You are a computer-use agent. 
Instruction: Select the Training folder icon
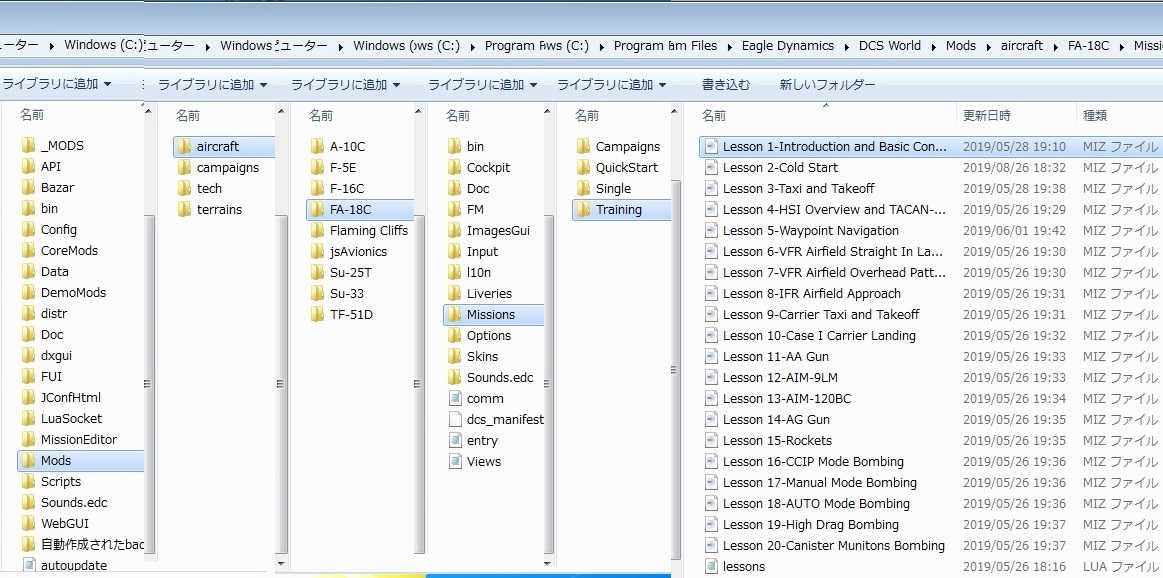[584, 209]
